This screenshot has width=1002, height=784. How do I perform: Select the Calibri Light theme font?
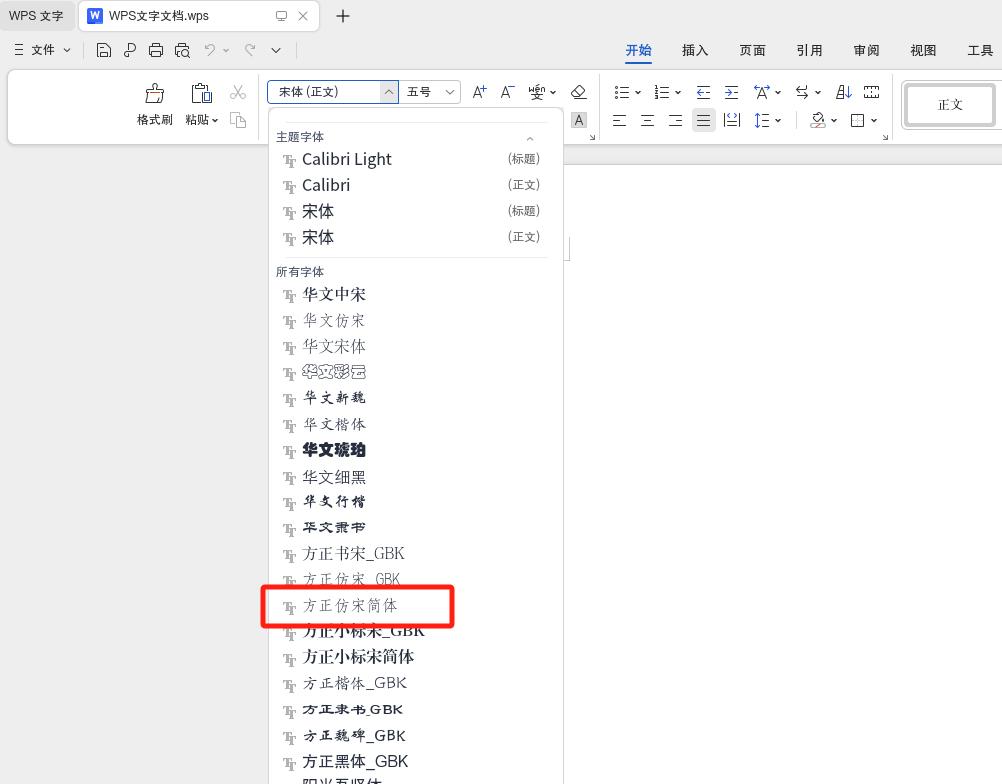(x=346, y=159)
